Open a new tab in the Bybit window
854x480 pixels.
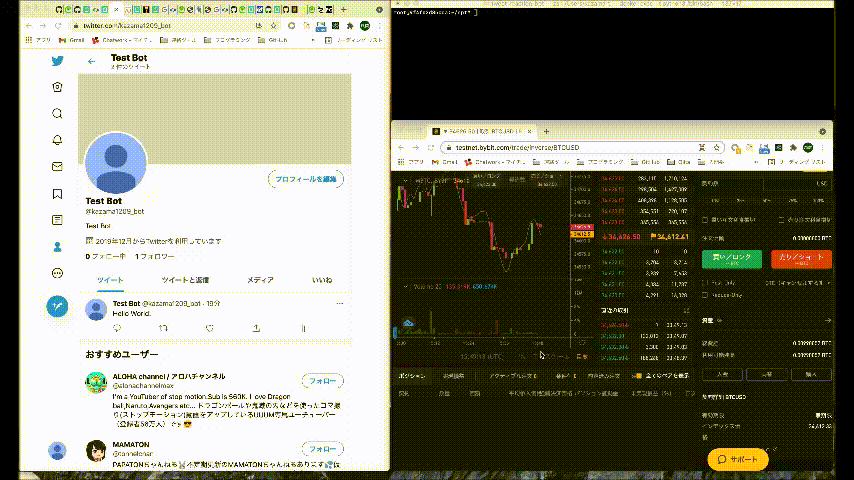[x=546, y=131]
